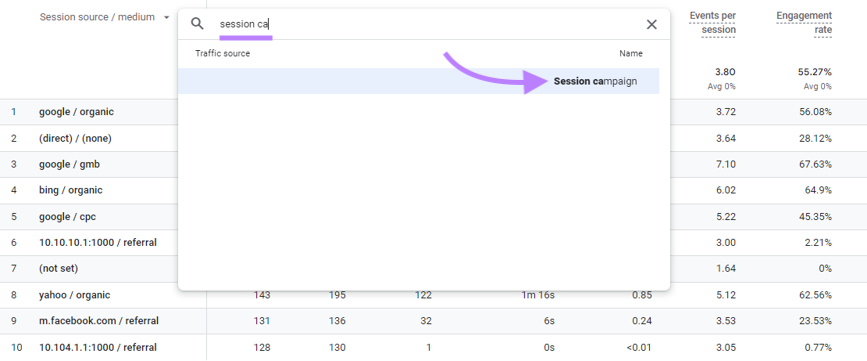Click the 3.80 events per session total
The image size is (867, 361).
(x=725, y=72)
